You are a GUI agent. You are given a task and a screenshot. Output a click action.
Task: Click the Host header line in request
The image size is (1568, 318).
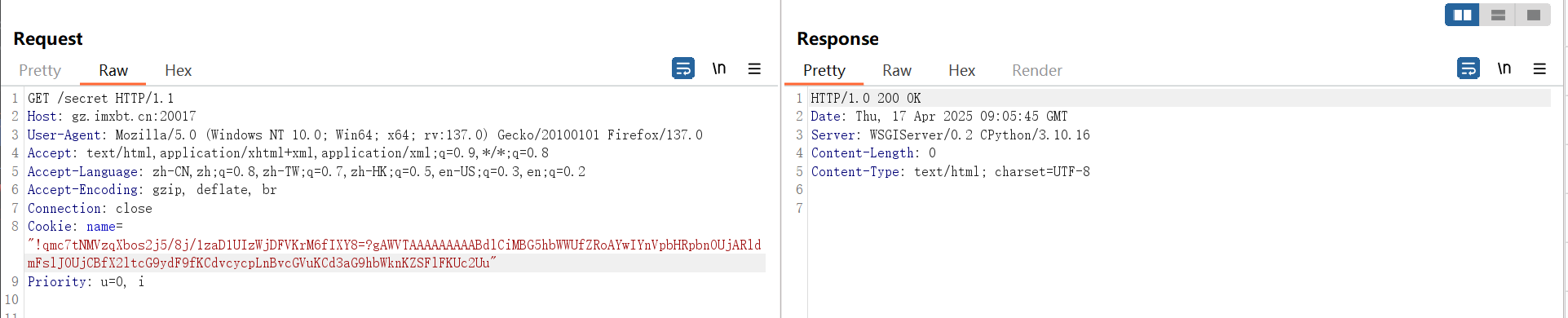tap(112, 117)
